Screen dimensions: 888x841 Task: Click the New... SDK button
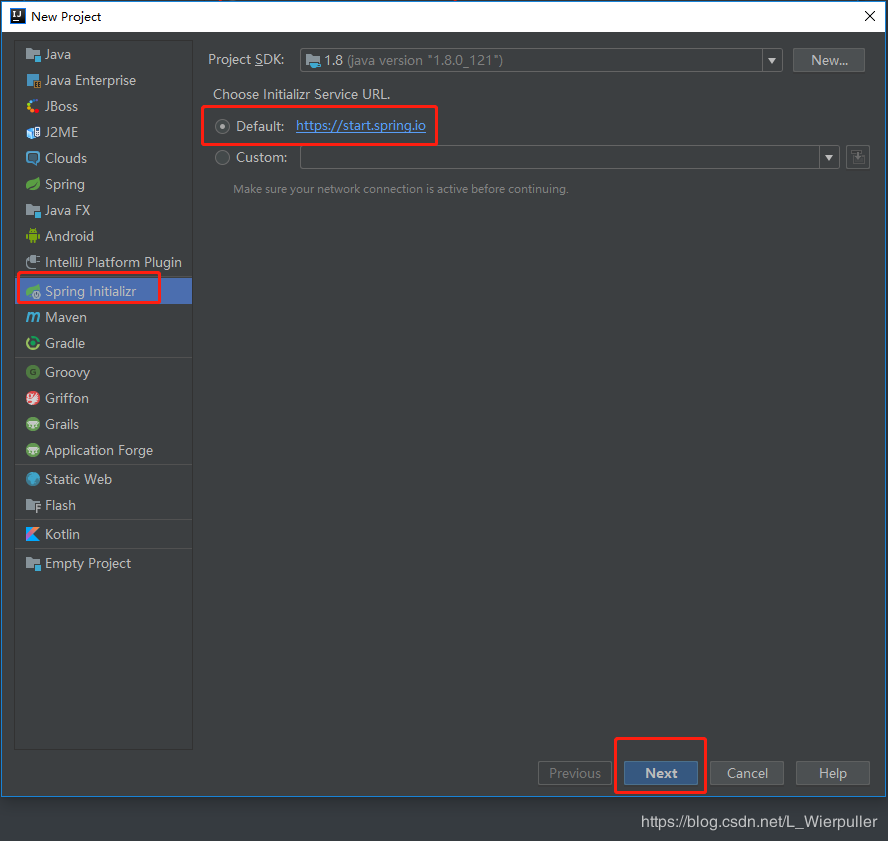tap(829, 60)
